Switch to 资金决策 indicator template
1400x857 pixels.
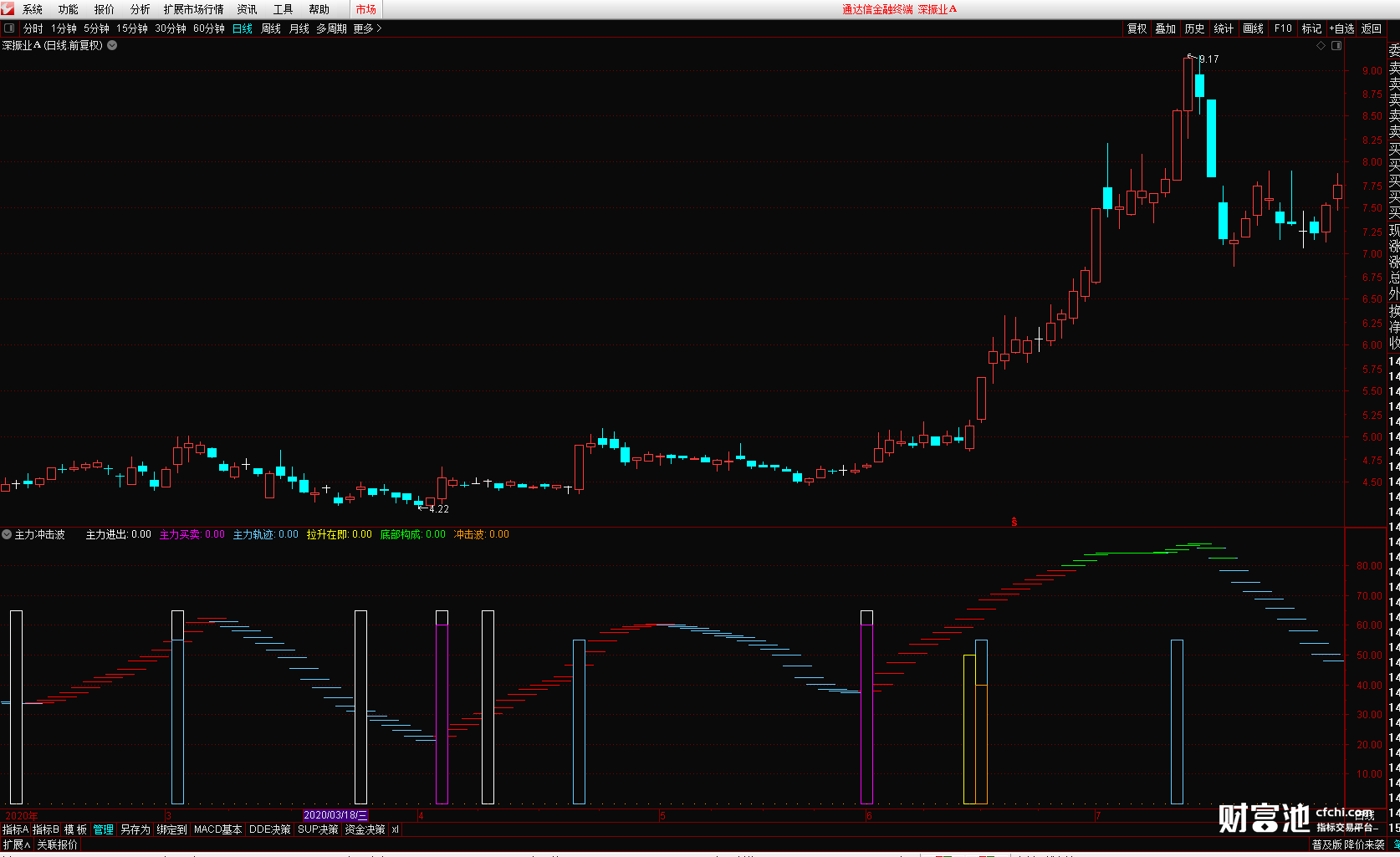click(365, 829)
